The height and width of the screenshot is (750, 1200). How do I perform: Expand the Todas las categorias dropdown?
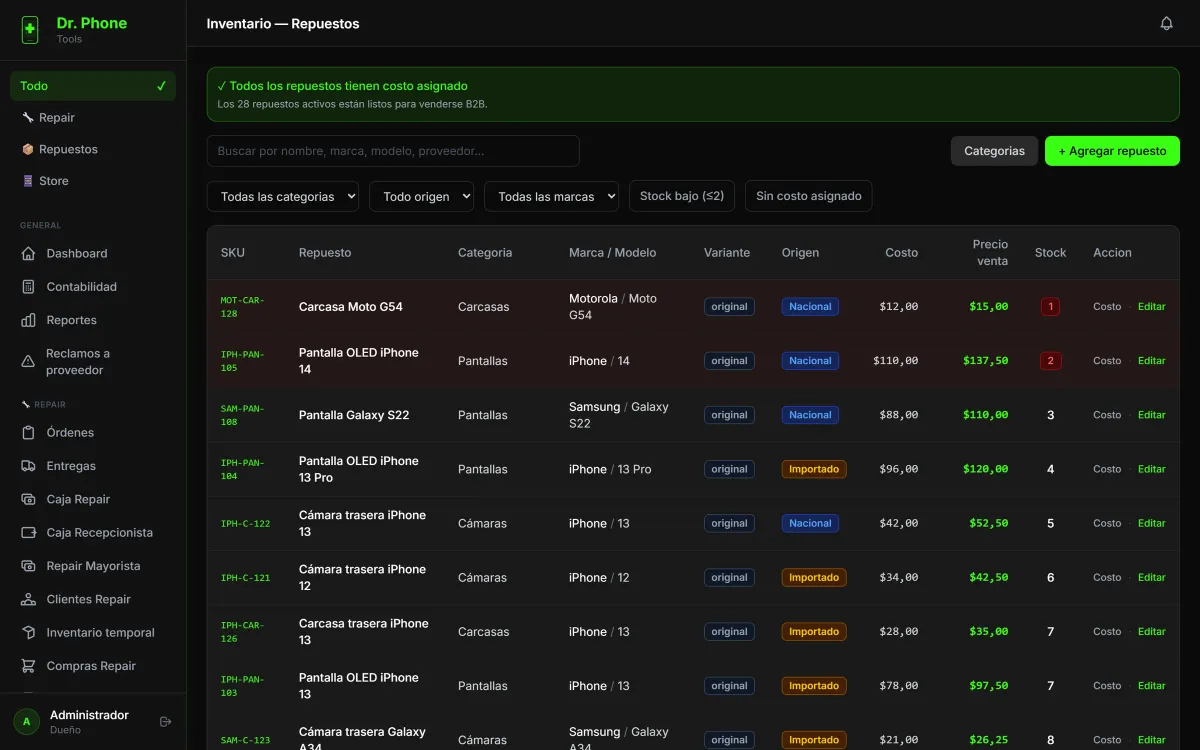pos(283,197)
